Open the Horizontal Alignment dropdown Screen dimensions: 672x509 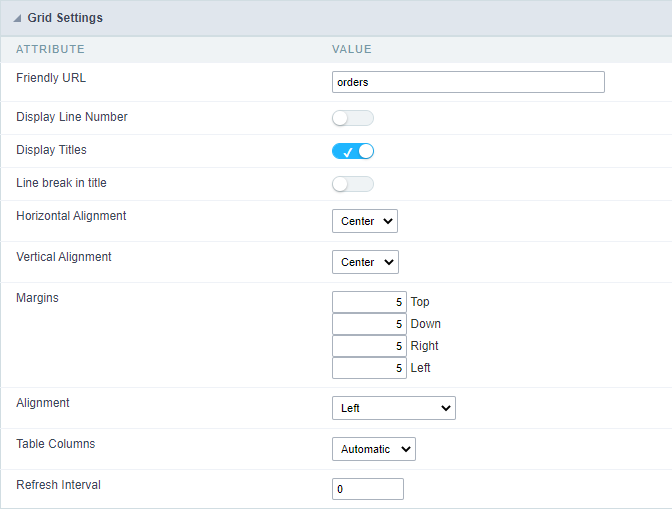point(365,221)
